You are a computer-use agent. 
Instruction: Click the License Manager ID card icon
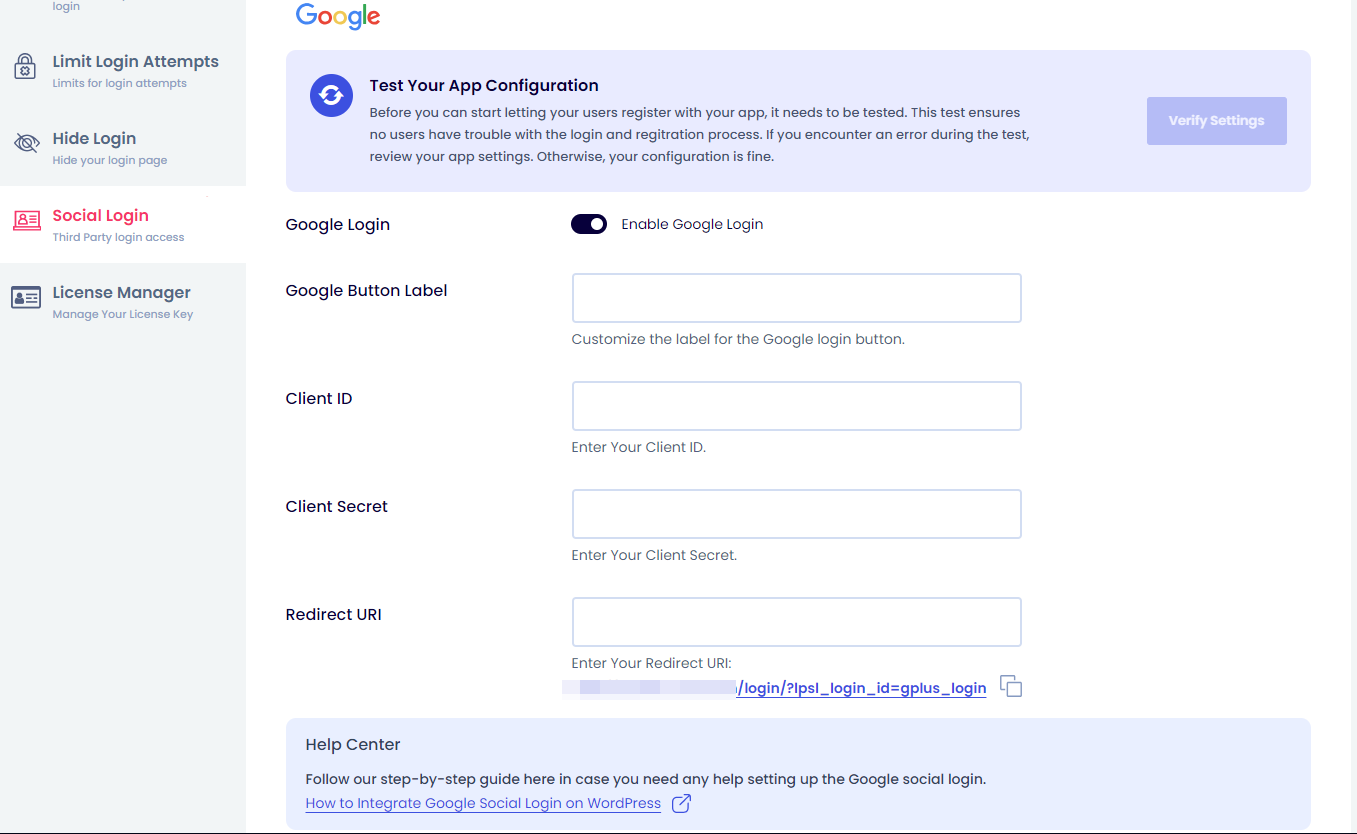(x=26, y=298)
